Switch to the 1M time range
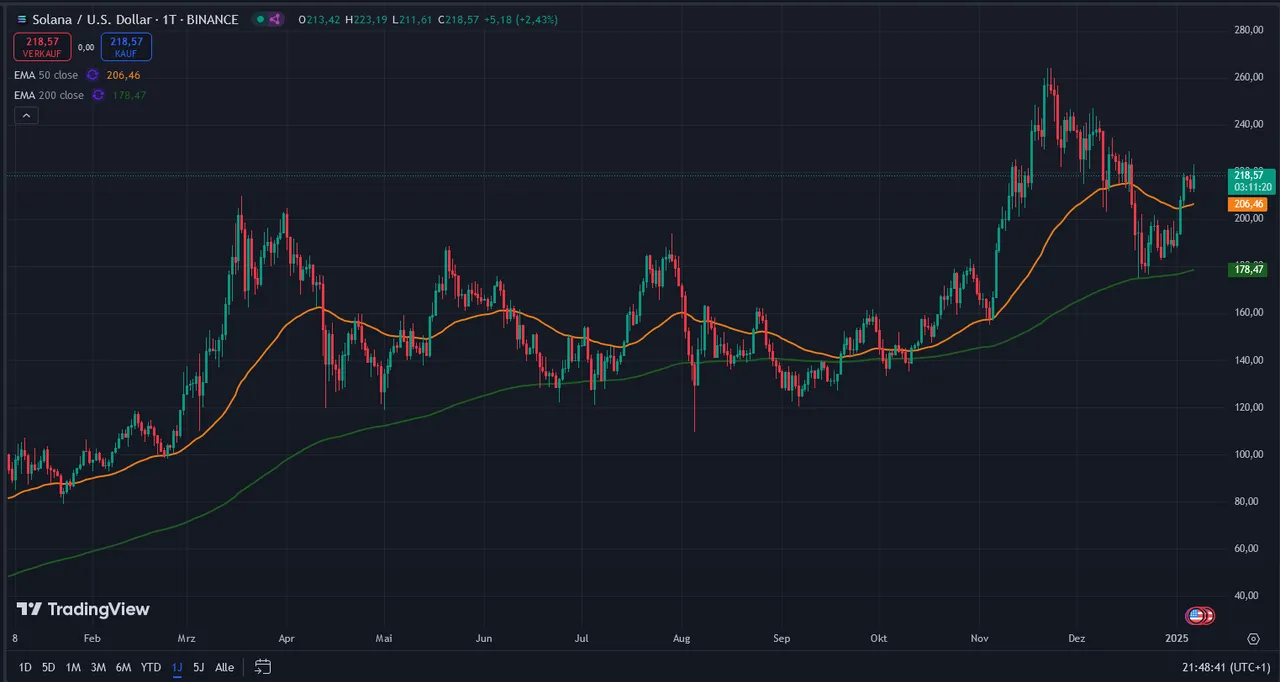Viewport: 1280px width, 682px height. (x=73, y=667)
